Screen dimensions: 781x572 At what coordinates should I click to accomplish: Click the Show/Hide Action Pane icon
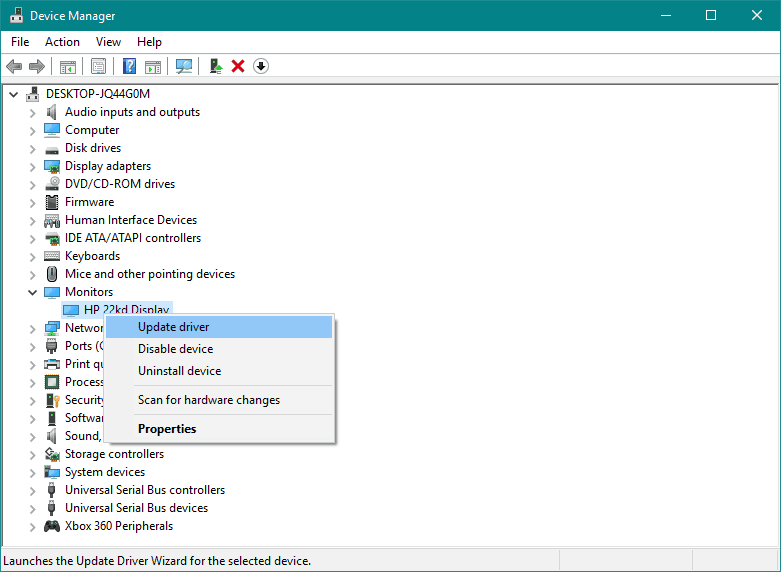click(153, 66)
